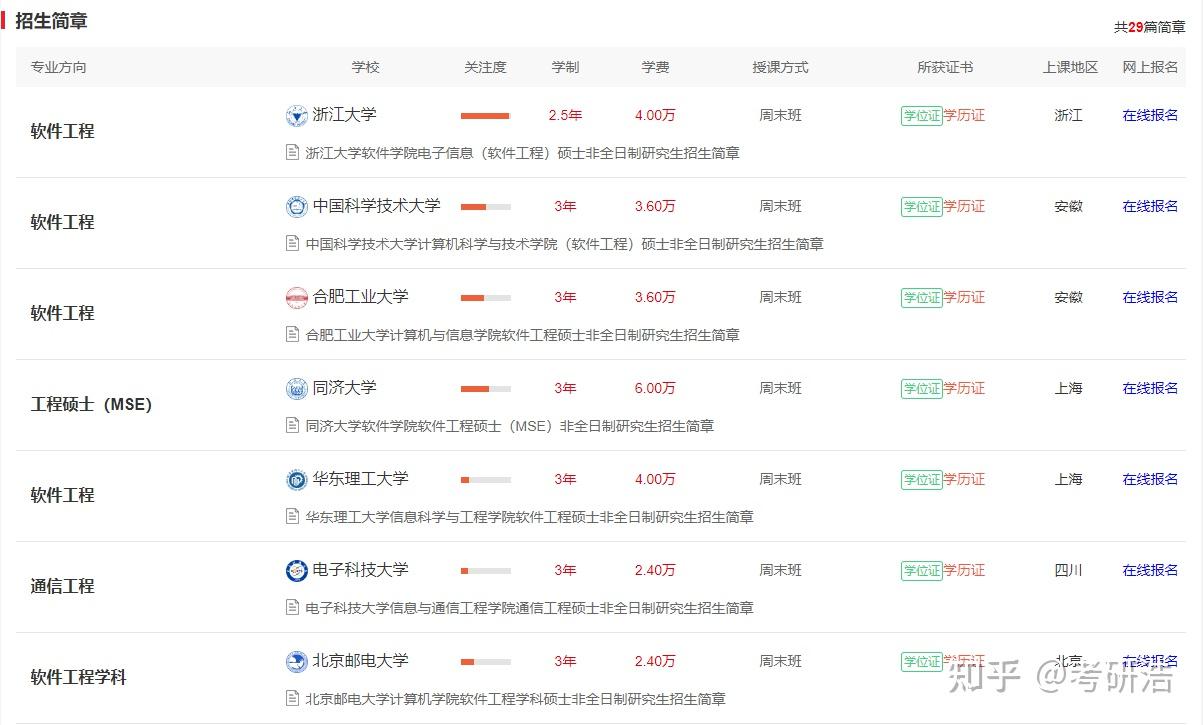The image size is (1203, 725).
Task: Open 北京邮电大学计算机学院软件工程学科 brochure link
Action: pos(515,699)
